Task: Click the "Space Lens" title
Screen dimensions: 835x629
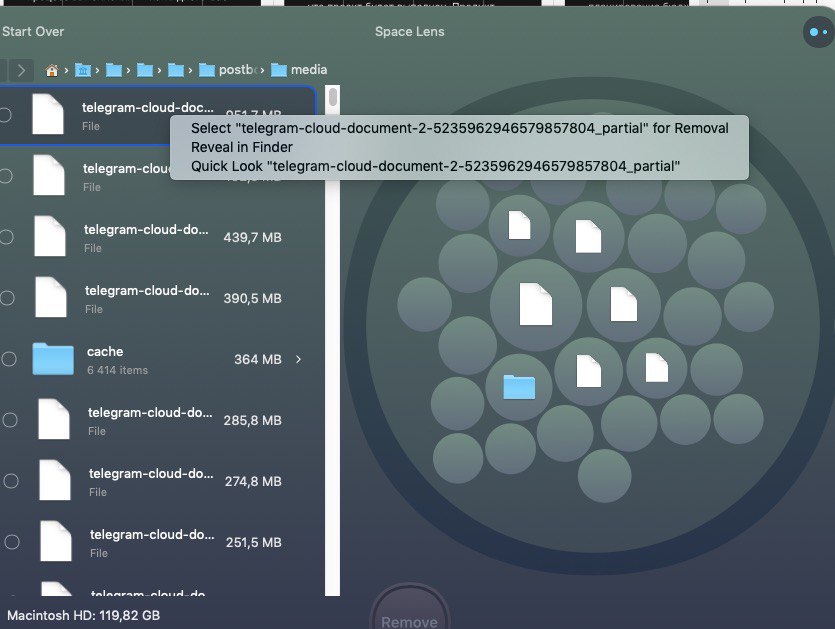Action: tap(410, 31)
